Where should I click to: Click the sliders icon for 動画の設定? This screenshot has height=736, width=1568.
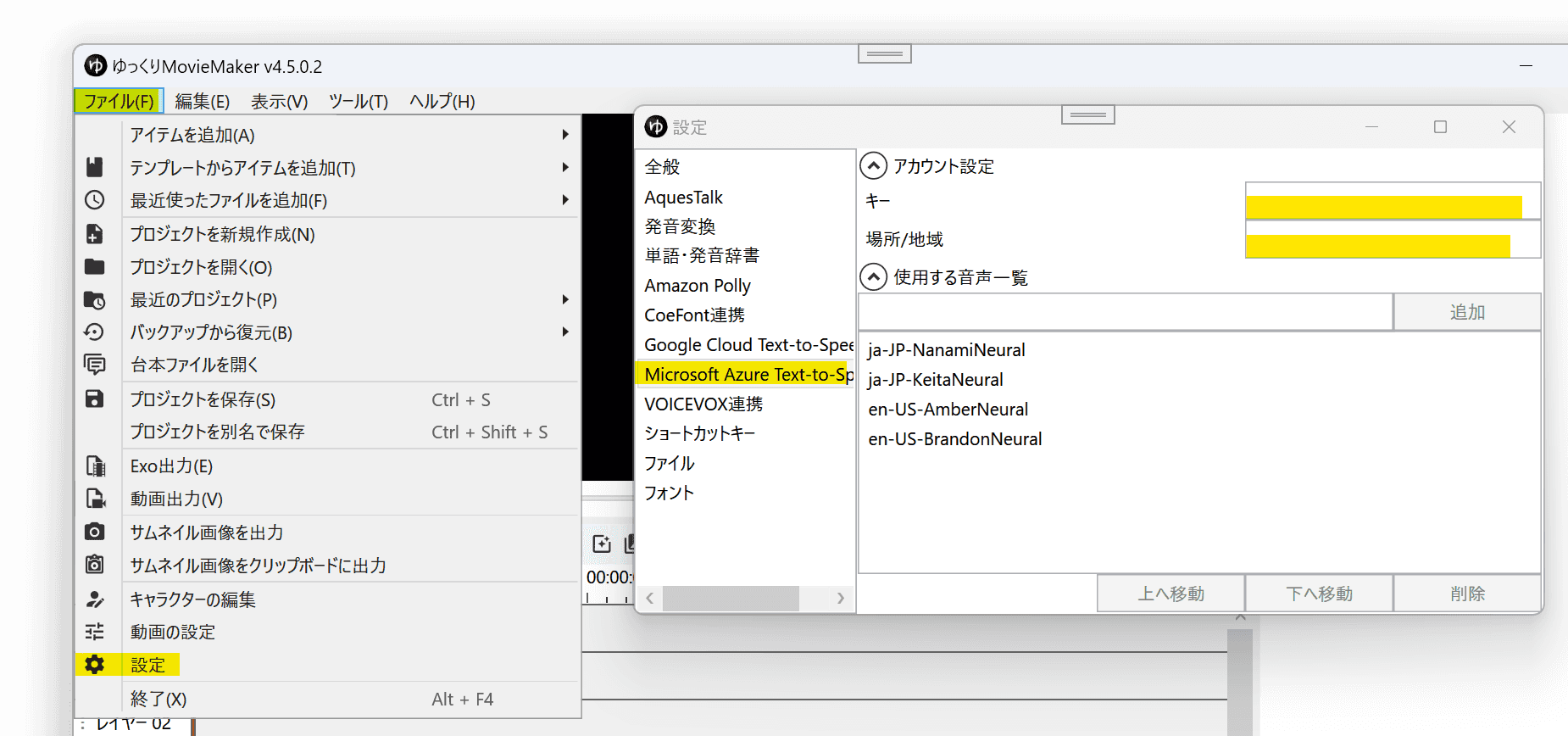(x=95, y=632)
